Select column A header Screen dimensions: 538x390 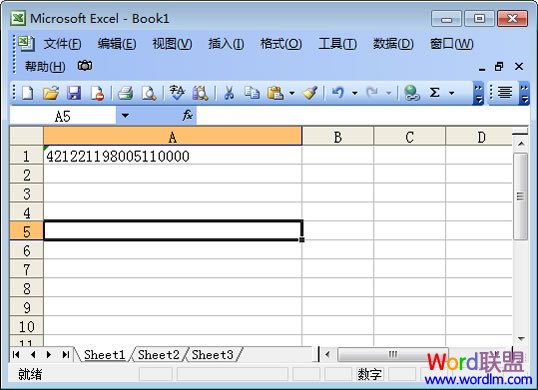(x=173, y=137)
